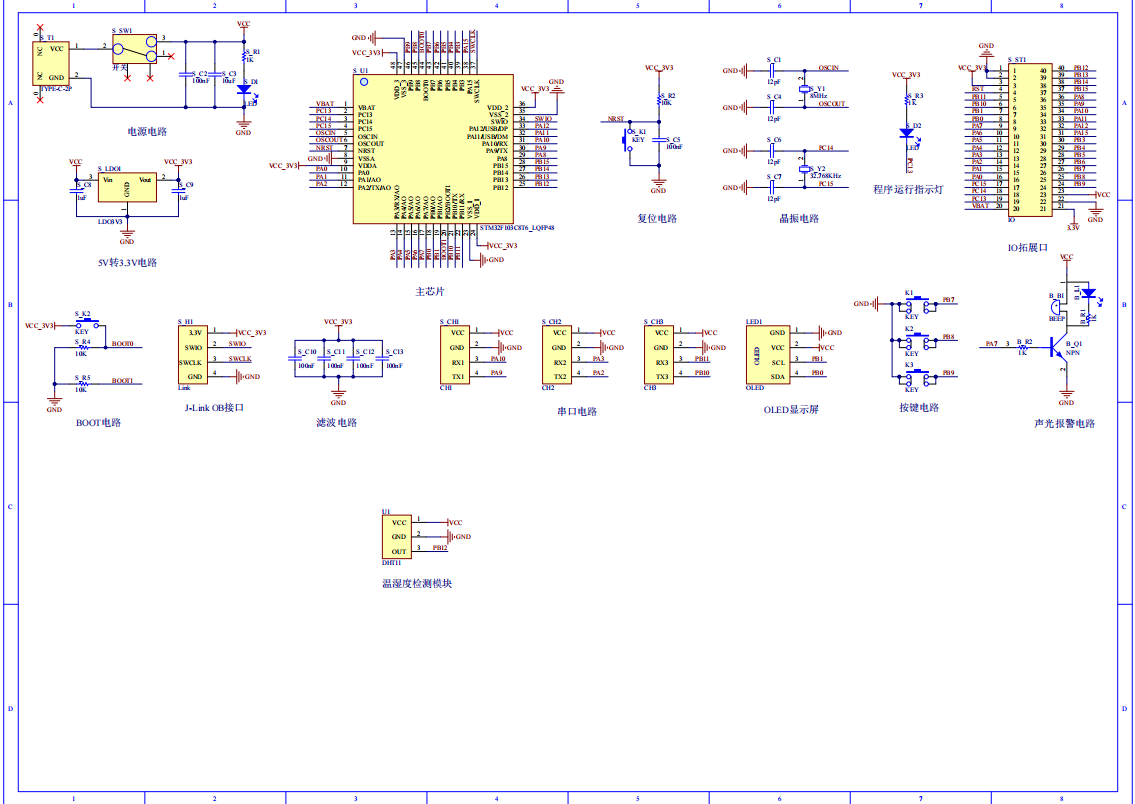Select base resistor B_R2 on PA7

coord(1023,347)
